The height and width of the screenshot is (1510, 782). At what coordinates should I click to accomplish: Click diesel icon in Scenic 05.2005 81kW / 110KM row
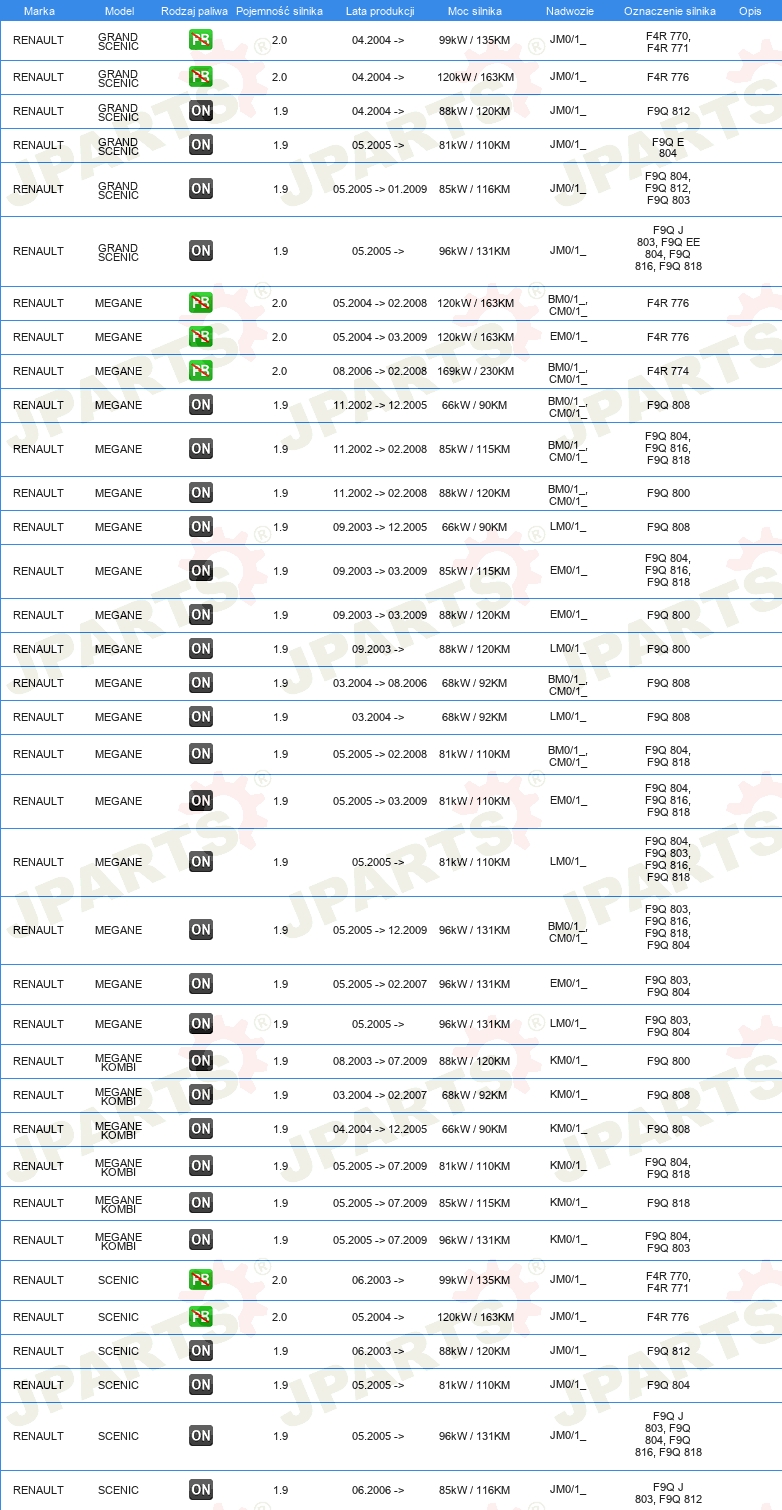pos(201,1385)
